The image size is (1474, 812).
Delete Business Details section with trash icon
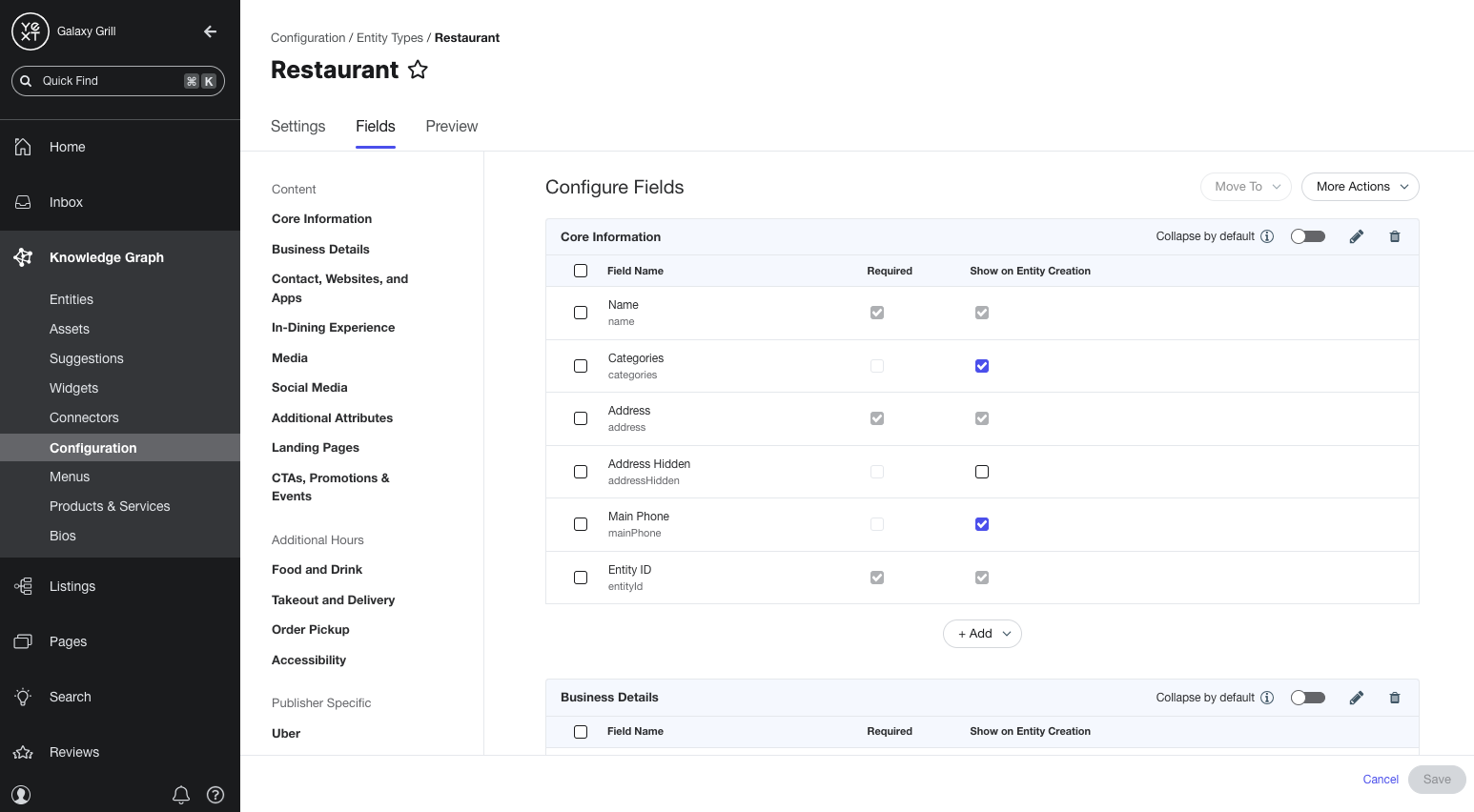(1395, 698)
